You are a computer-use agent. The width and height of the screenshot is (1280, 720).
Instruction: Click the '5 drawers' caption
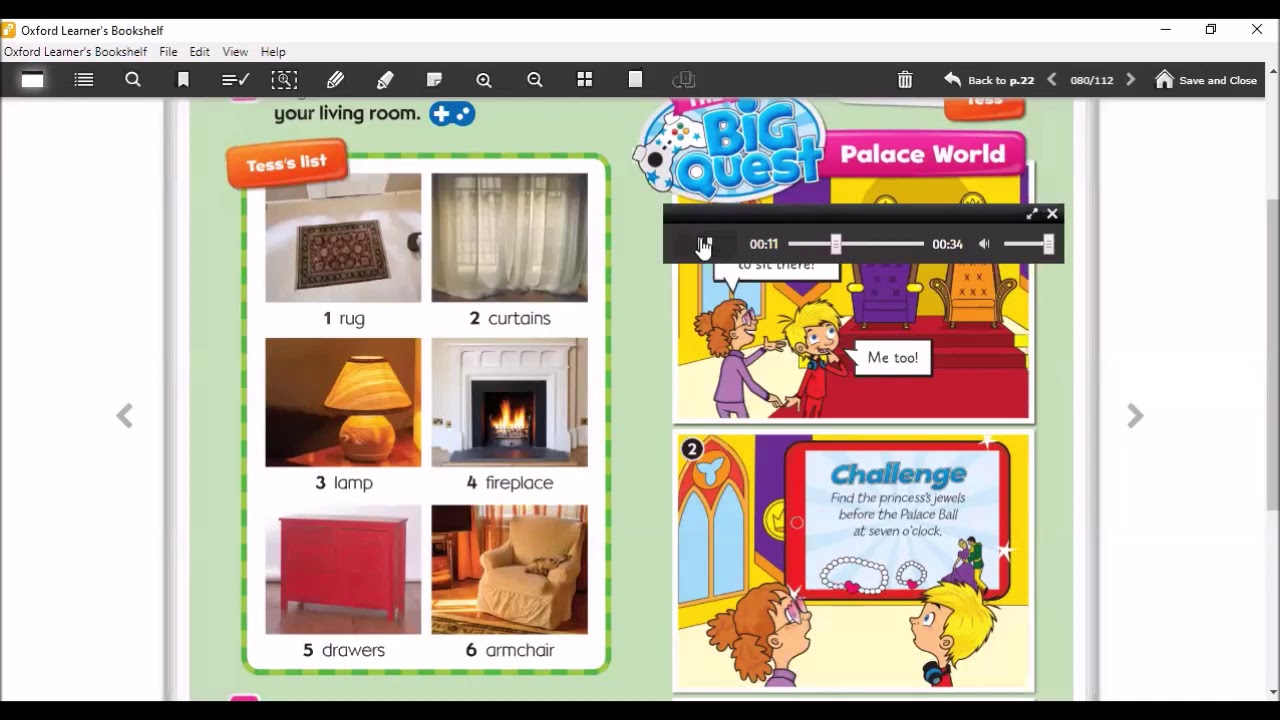coord(343,650)
